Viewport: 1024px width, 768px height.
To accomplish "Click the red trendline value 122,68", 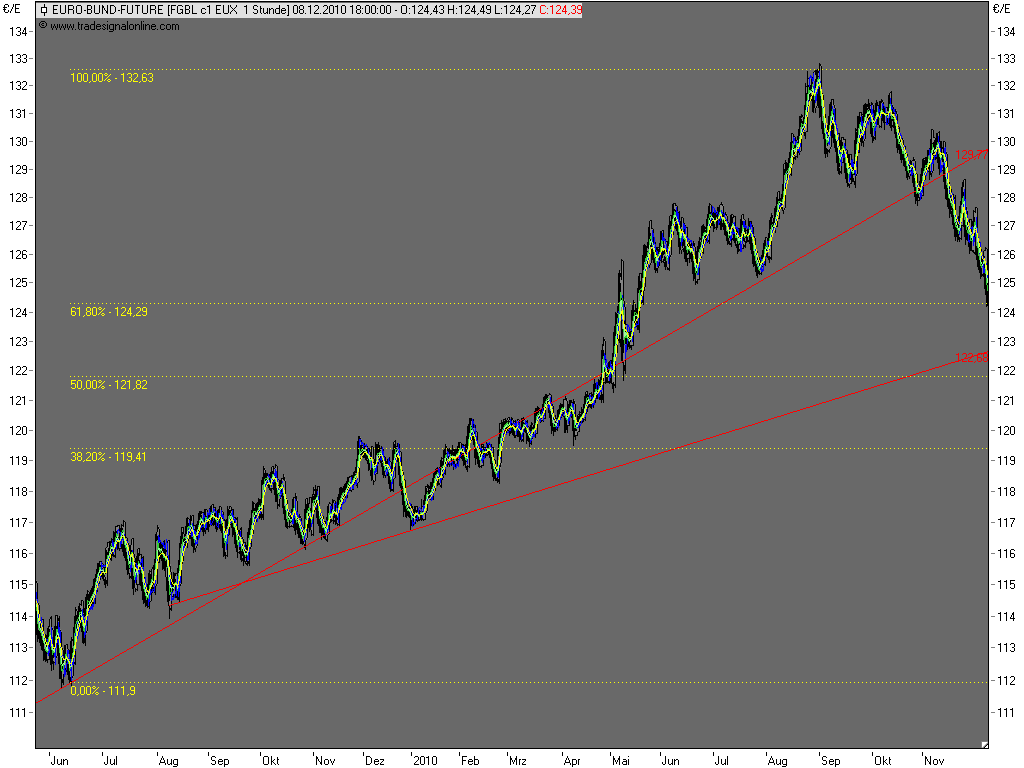I will coord(971,358).
